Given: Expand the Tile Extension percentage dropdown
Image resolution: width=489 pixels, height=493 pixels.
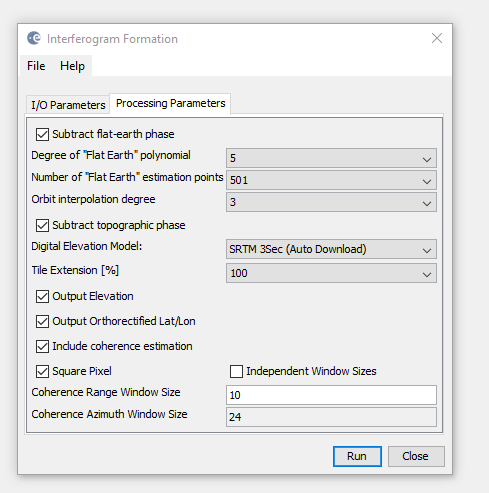Looking at the screenshot, I should coord(331,273).
